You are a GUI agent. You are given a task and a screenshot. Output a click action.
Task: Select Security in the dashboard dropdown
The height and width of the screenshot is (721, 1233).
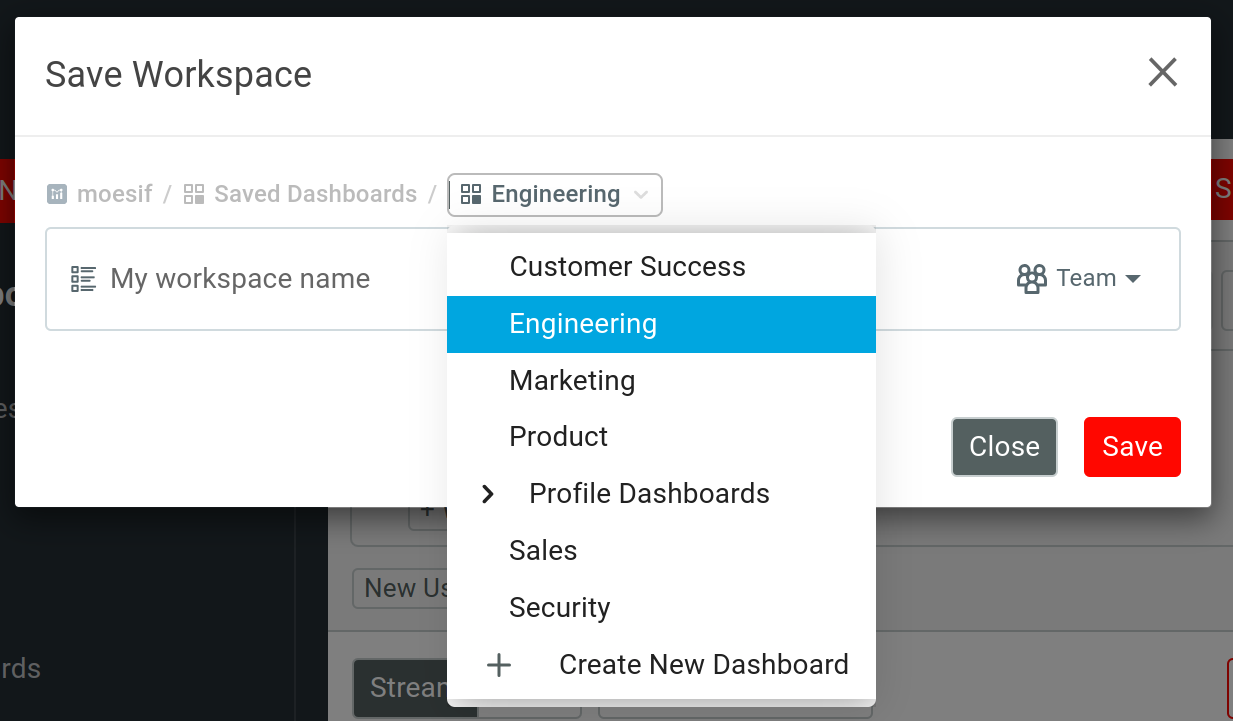pos(559,607)
